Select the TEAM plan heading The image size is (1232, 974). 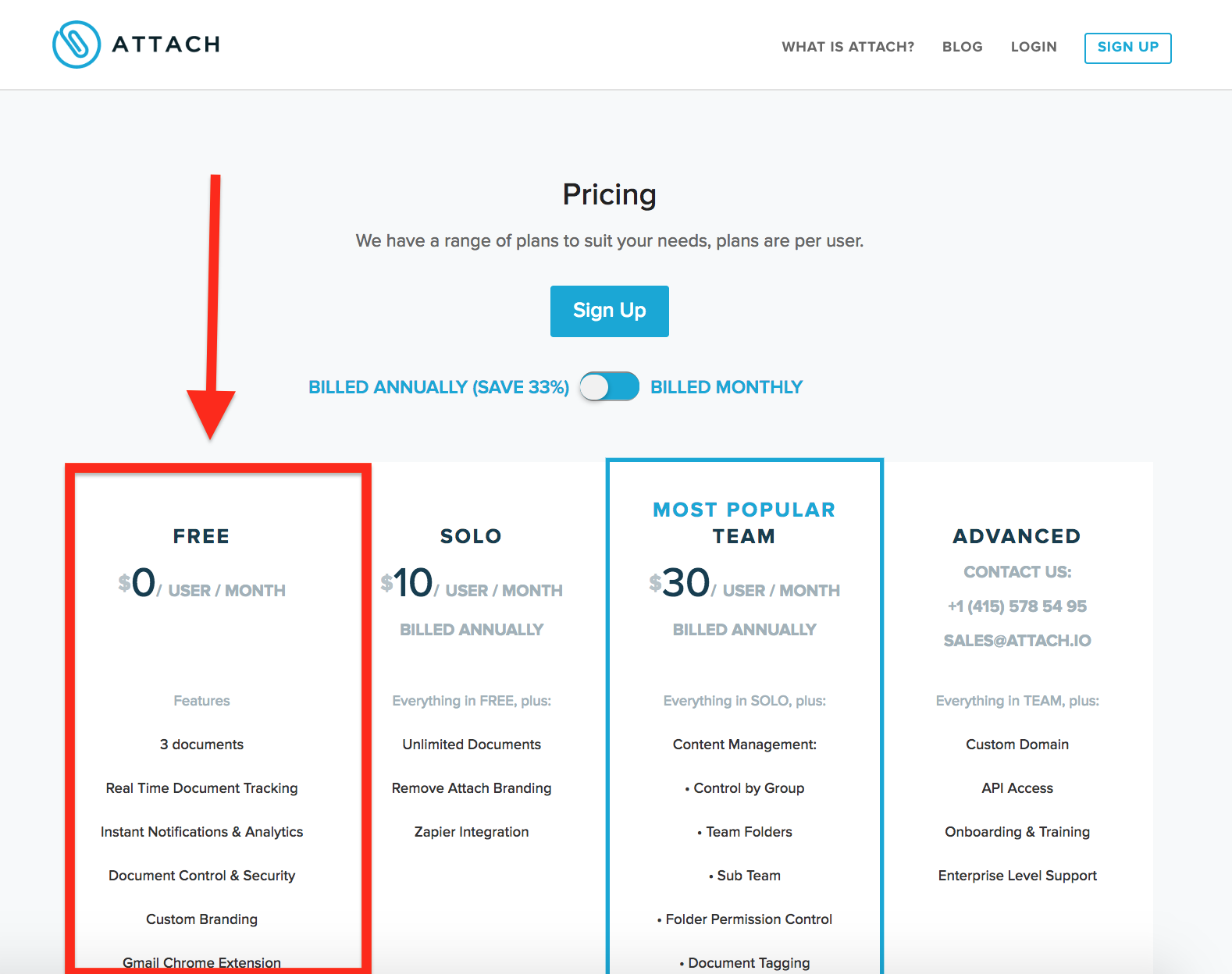[744, 536]
